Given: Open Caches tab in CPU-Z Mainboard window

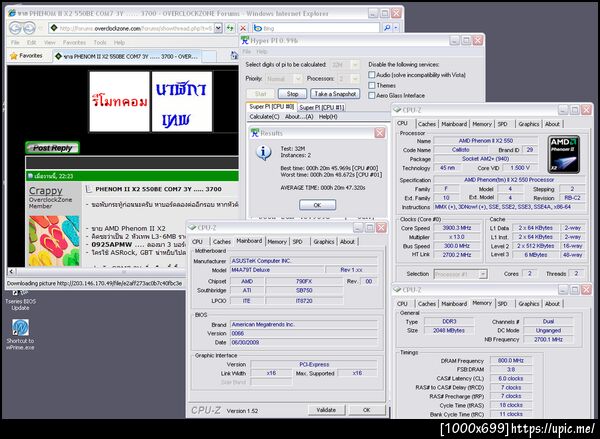Looking at the screenshot, I should pyautogui.click(x=222, y=242).
